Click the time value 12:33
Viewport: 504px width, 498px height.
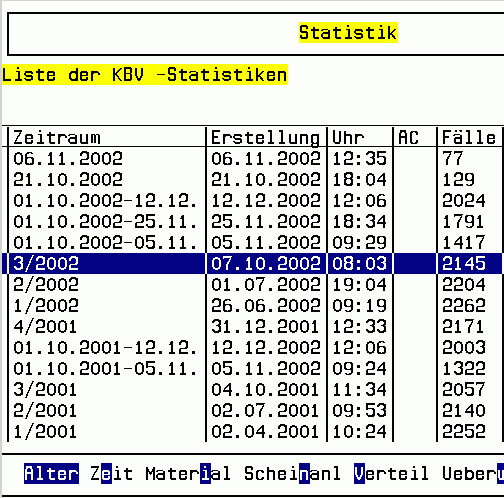click(x=360, y=326)
